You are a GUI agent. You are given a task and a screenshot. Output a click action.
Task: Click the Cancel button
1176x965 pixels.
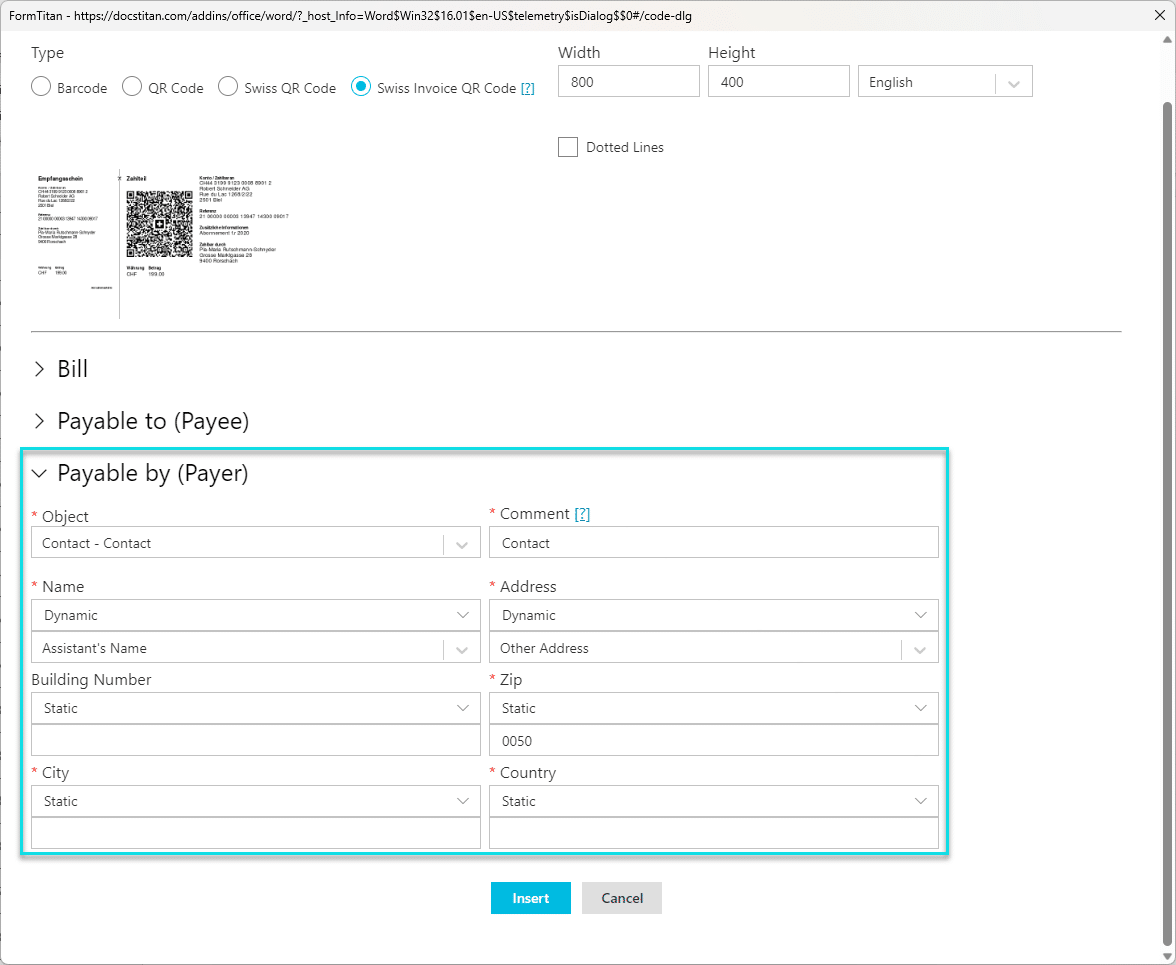[x=621, y=898]
